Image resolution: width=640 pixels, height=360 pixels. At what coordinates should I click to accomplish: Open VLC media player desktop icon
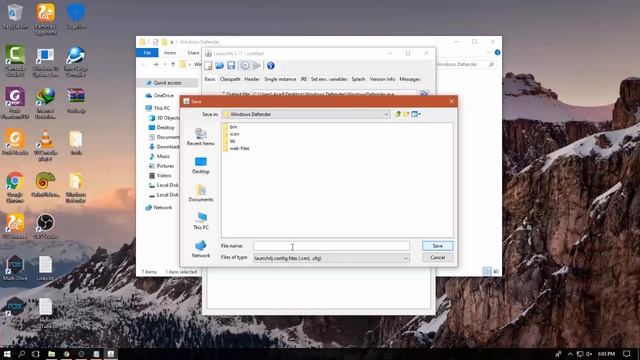[45, 145]
